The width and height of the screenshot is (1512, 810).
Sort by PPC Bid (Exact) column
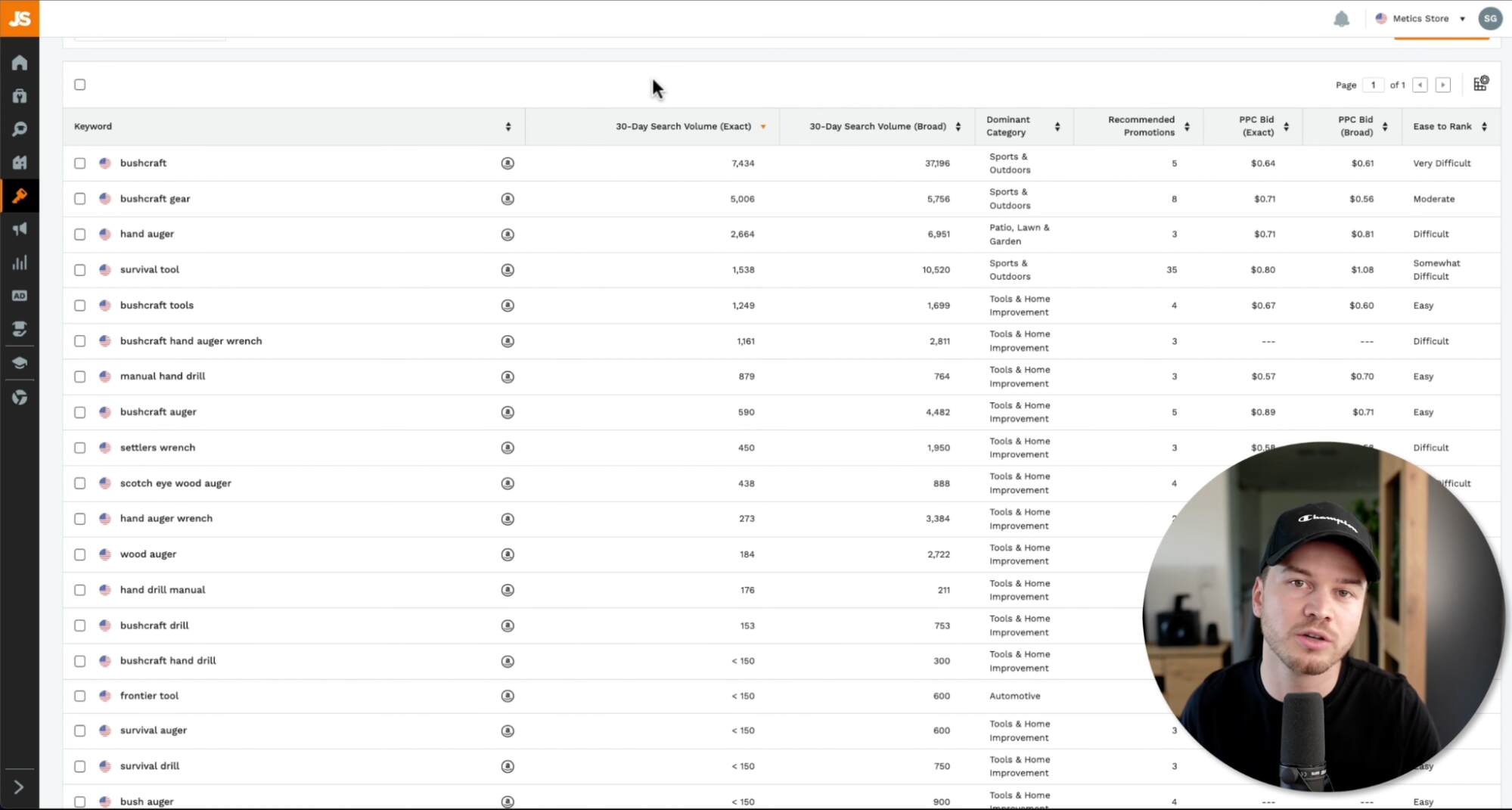click(x=1286, y=127)
